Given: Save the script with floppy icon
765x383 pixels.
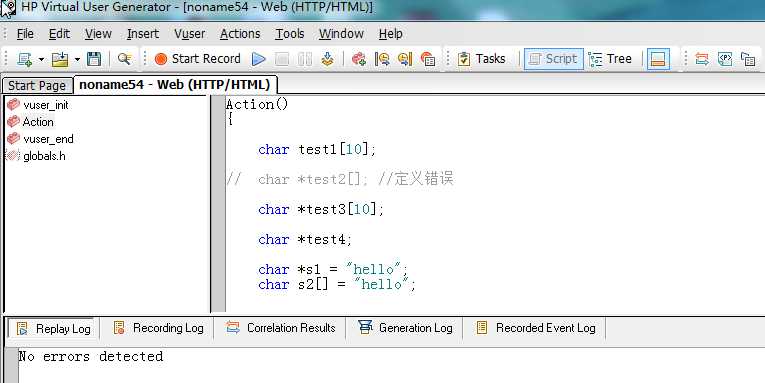Looking at the screenshot, I should point(94,59).
